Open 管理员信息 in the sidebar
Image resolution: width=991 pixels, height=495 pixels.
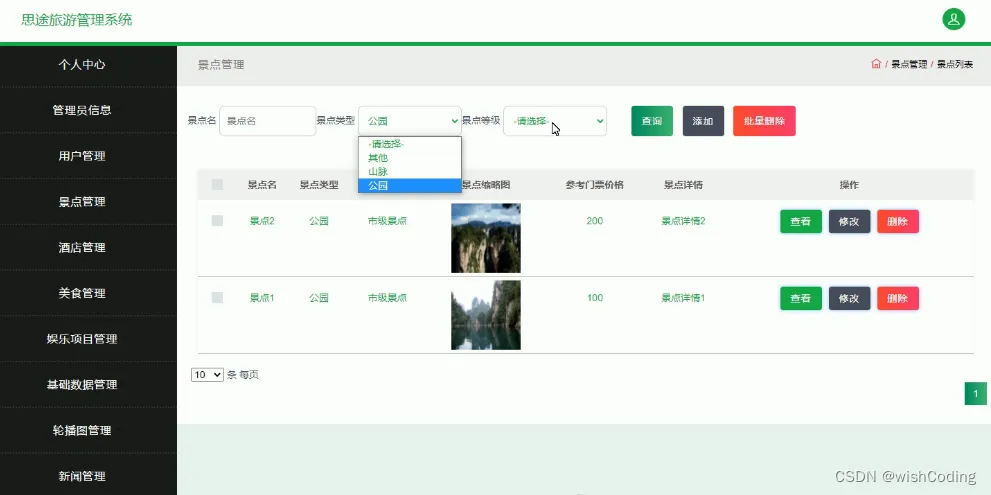(82, 110)
